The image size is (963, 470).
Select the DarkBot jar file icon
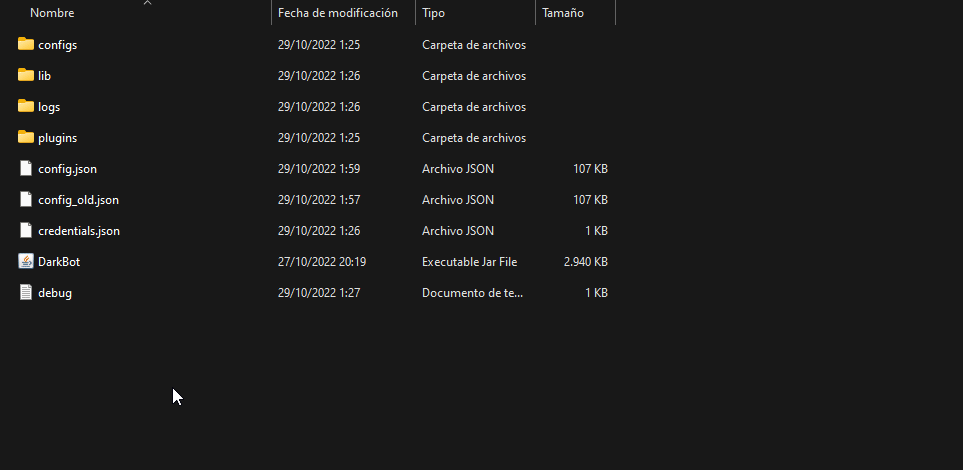[x=26, y=261]
